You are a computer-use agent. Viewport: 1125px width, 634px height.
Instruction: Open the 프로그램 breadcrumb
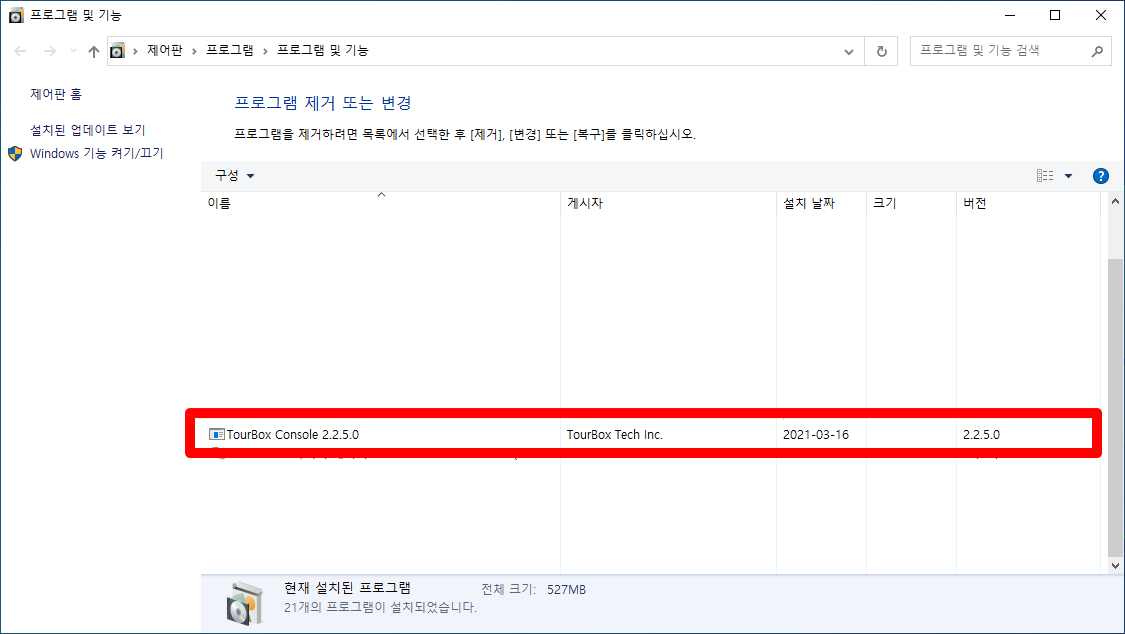[x=230, y=50]
